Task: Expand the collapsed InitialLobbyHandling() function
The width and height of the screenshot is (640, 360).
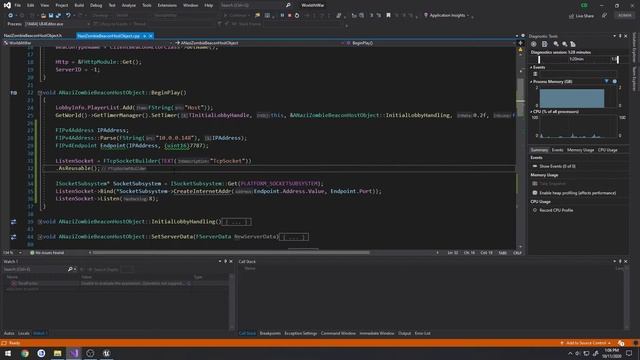Action: pyautogui.click(x=40, y=222)
